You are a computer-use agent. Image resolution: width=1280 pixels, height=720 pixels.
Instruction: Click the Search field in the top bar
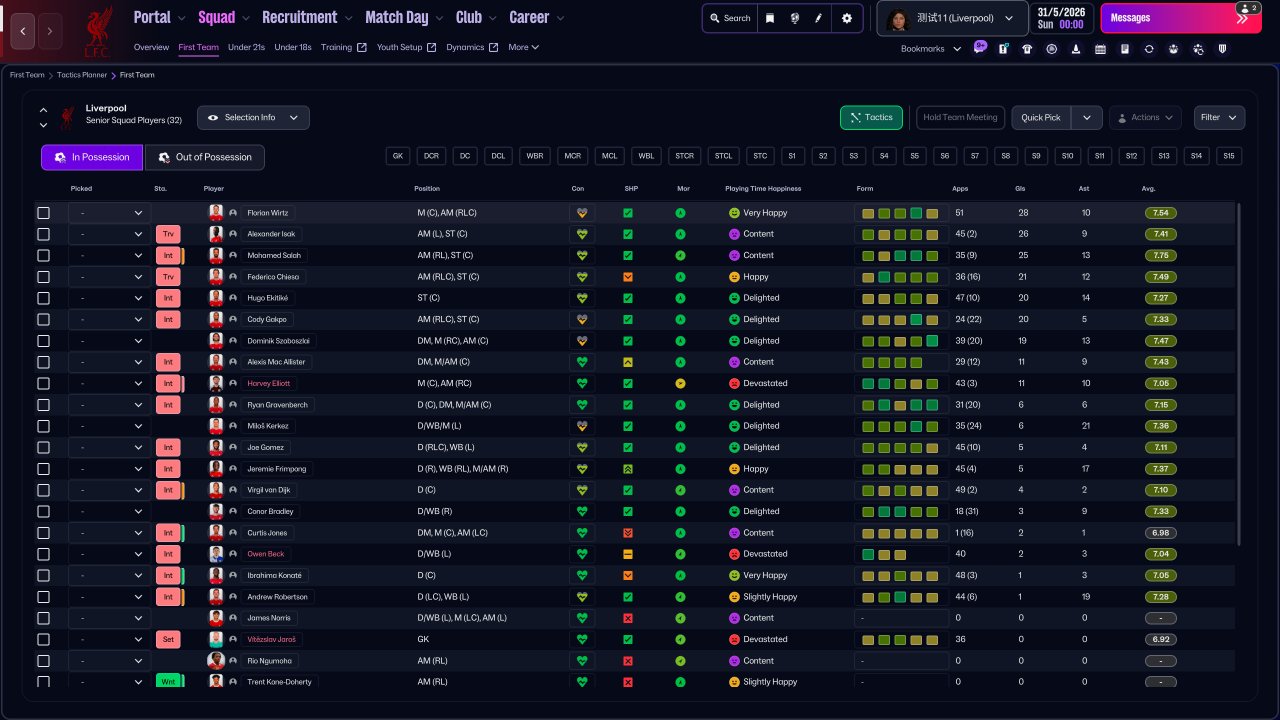click(729, 18)
